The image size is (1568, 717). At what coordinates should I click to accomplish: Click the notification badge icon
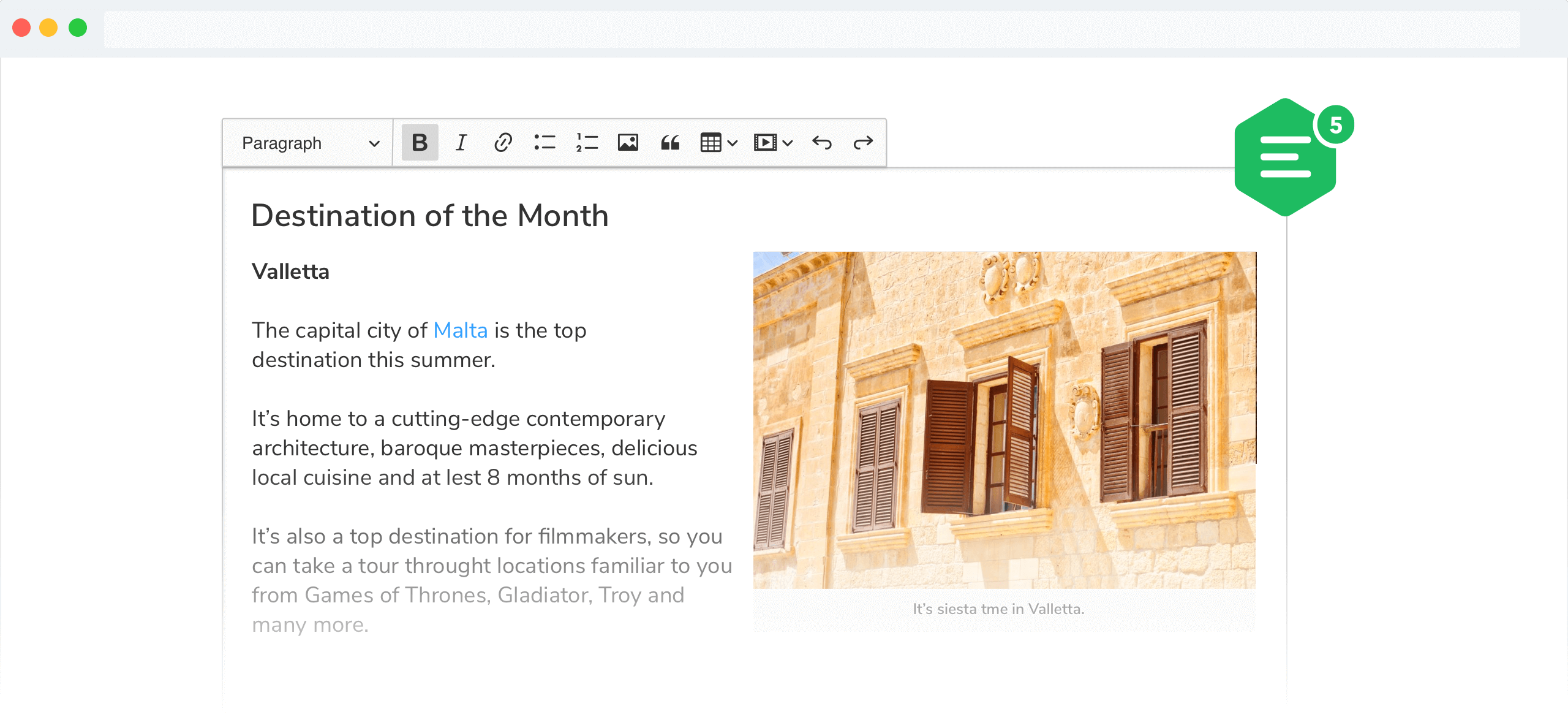(x=1336, y=122)
